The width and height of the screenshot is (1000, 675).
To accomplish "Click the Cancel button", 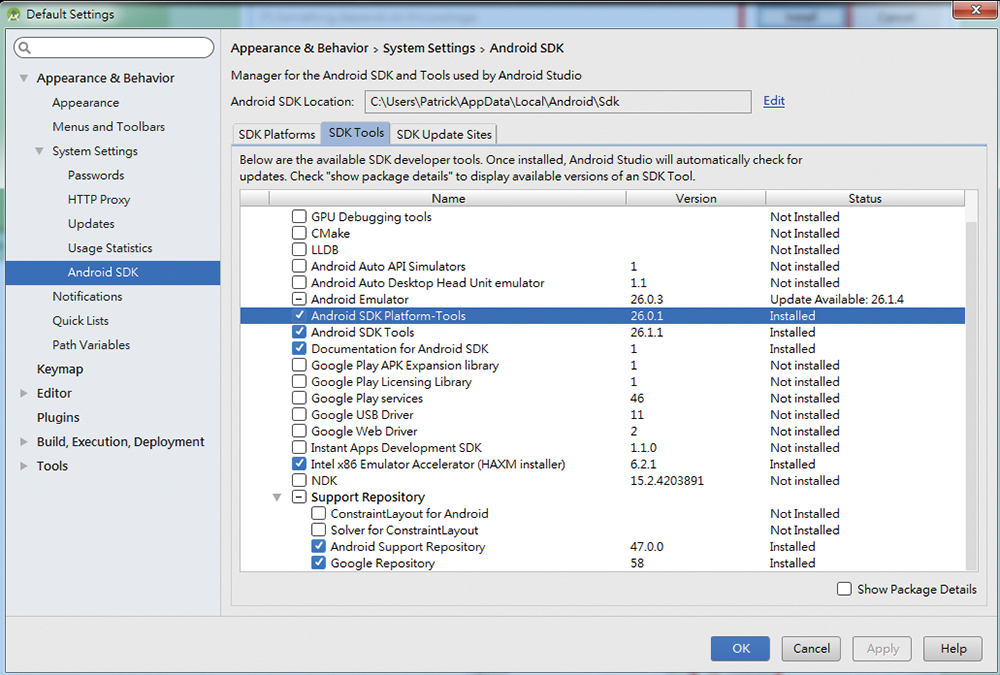I will tap(811, 648).
